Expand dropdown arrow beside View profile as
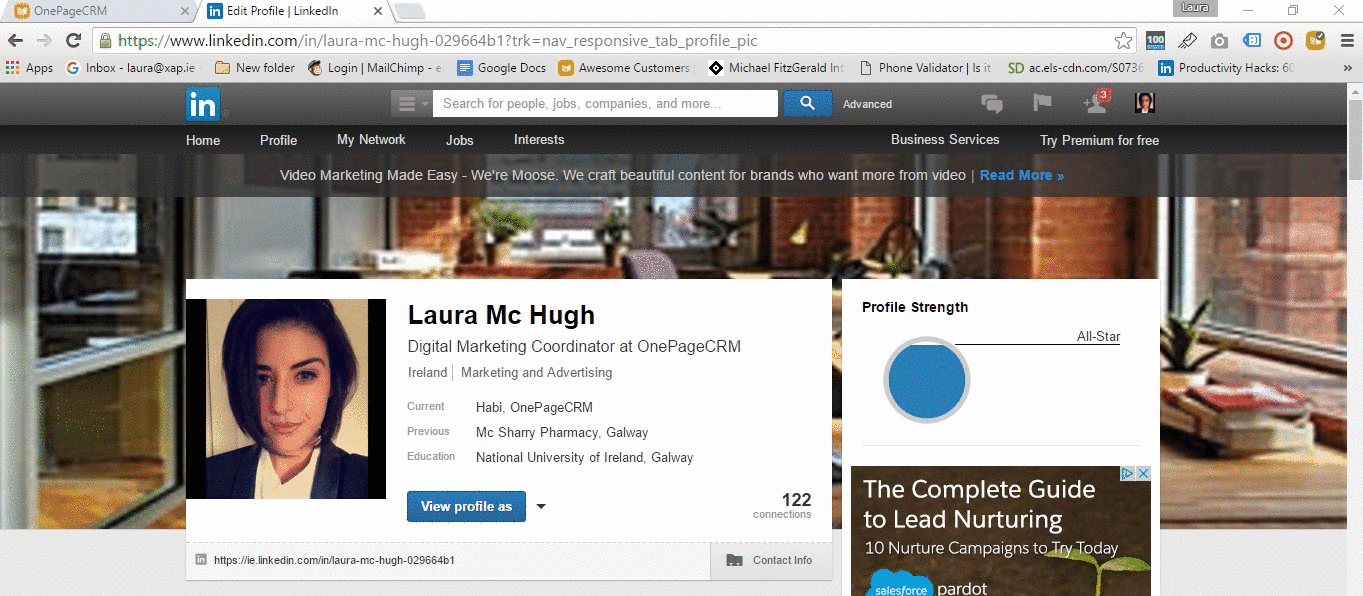The height and width of the screenshot is (596, 1363). pos(541,507)
